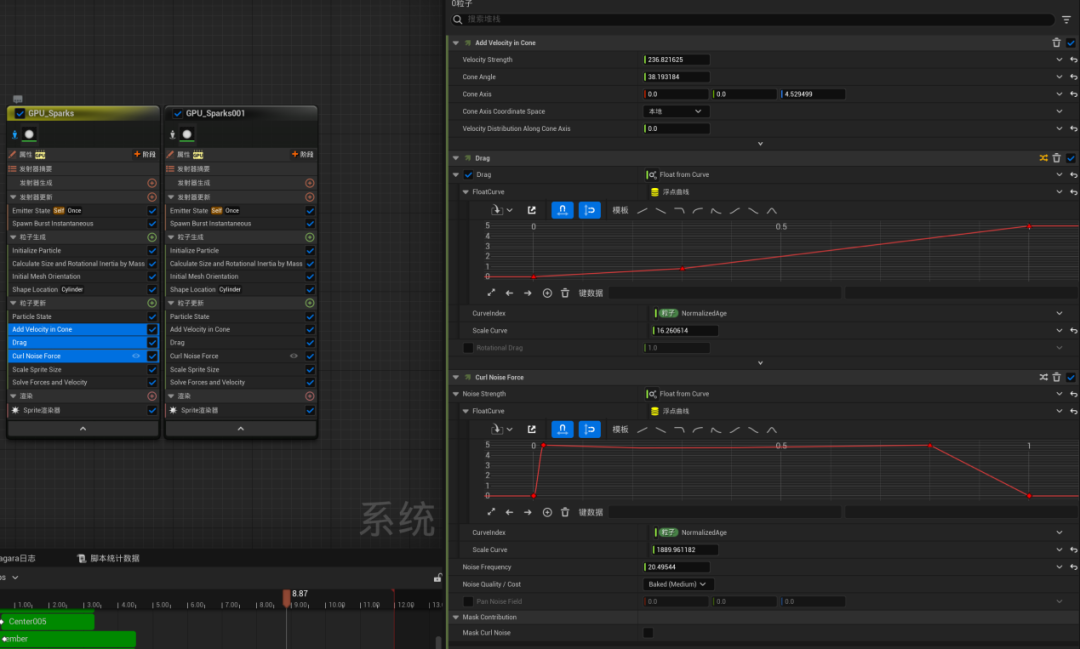Add a stage to GPU_Sparks001 emitter
The image size is (1080, 649).
pyautogui.click(x=303, y=154)
